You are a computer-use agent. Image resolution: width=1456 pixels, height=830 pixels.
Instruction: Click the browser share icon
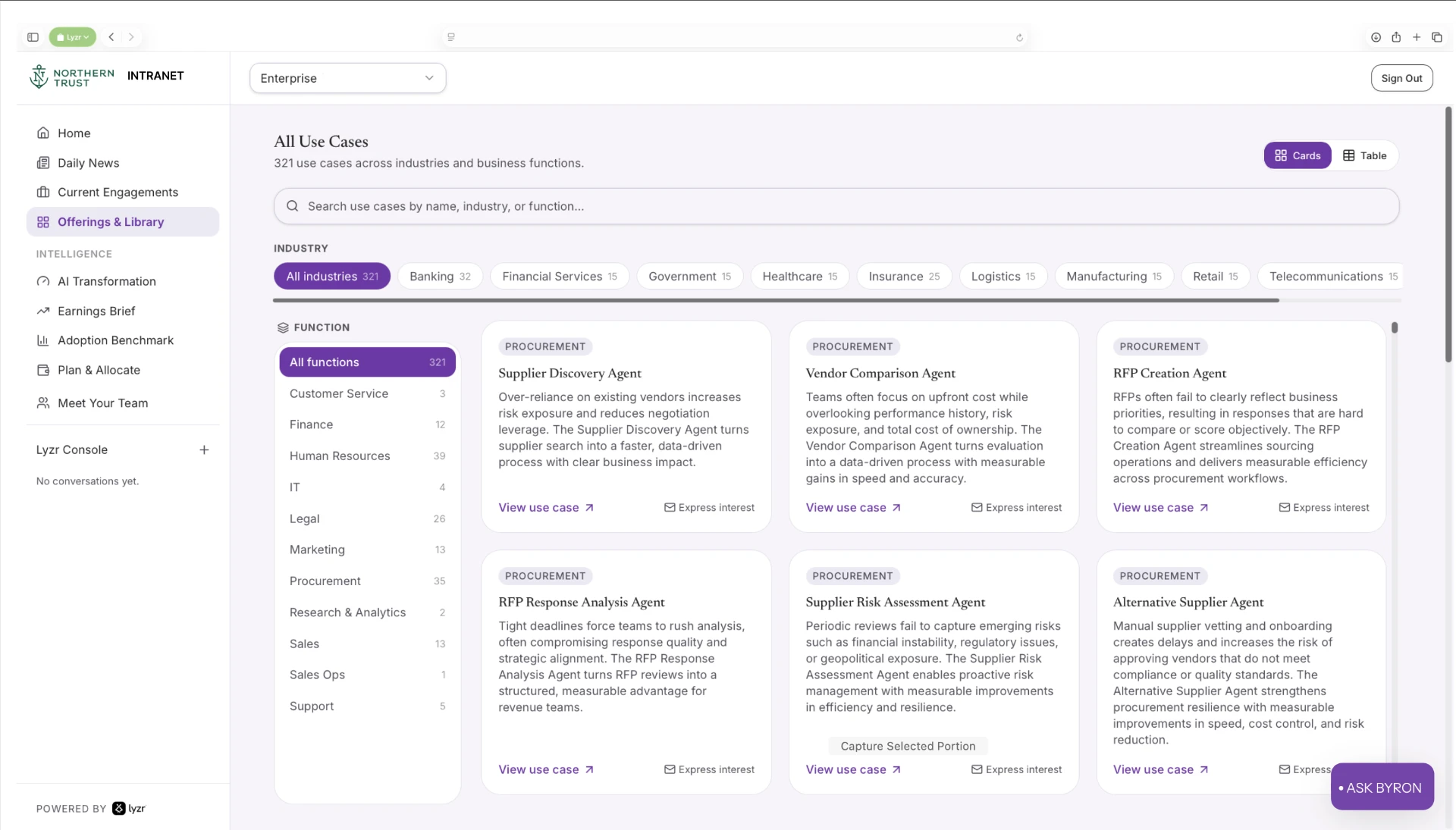[x=1396, y=37]
